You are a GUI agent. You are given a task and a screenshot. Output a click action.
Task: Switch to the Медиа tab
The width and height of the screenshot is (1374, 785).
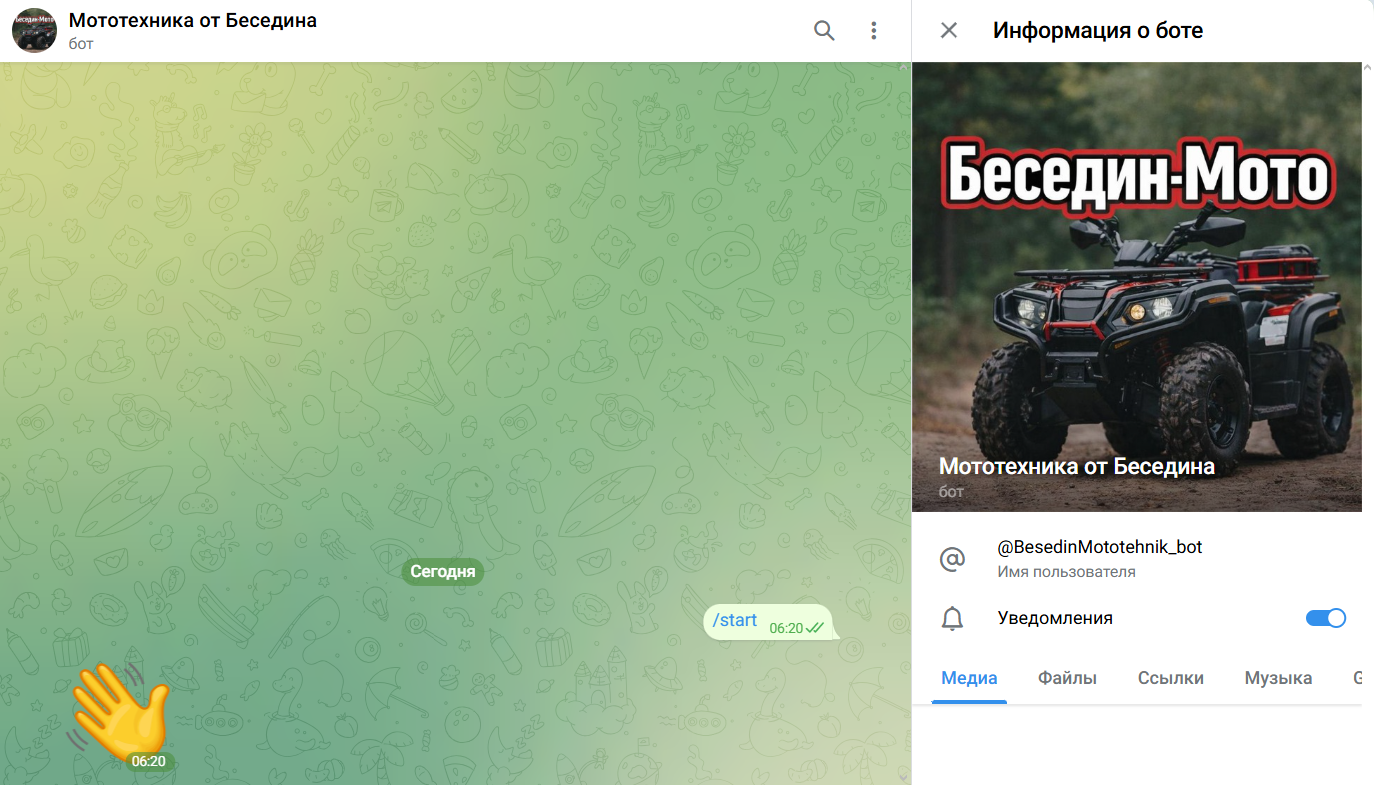[x=969, y=678]
